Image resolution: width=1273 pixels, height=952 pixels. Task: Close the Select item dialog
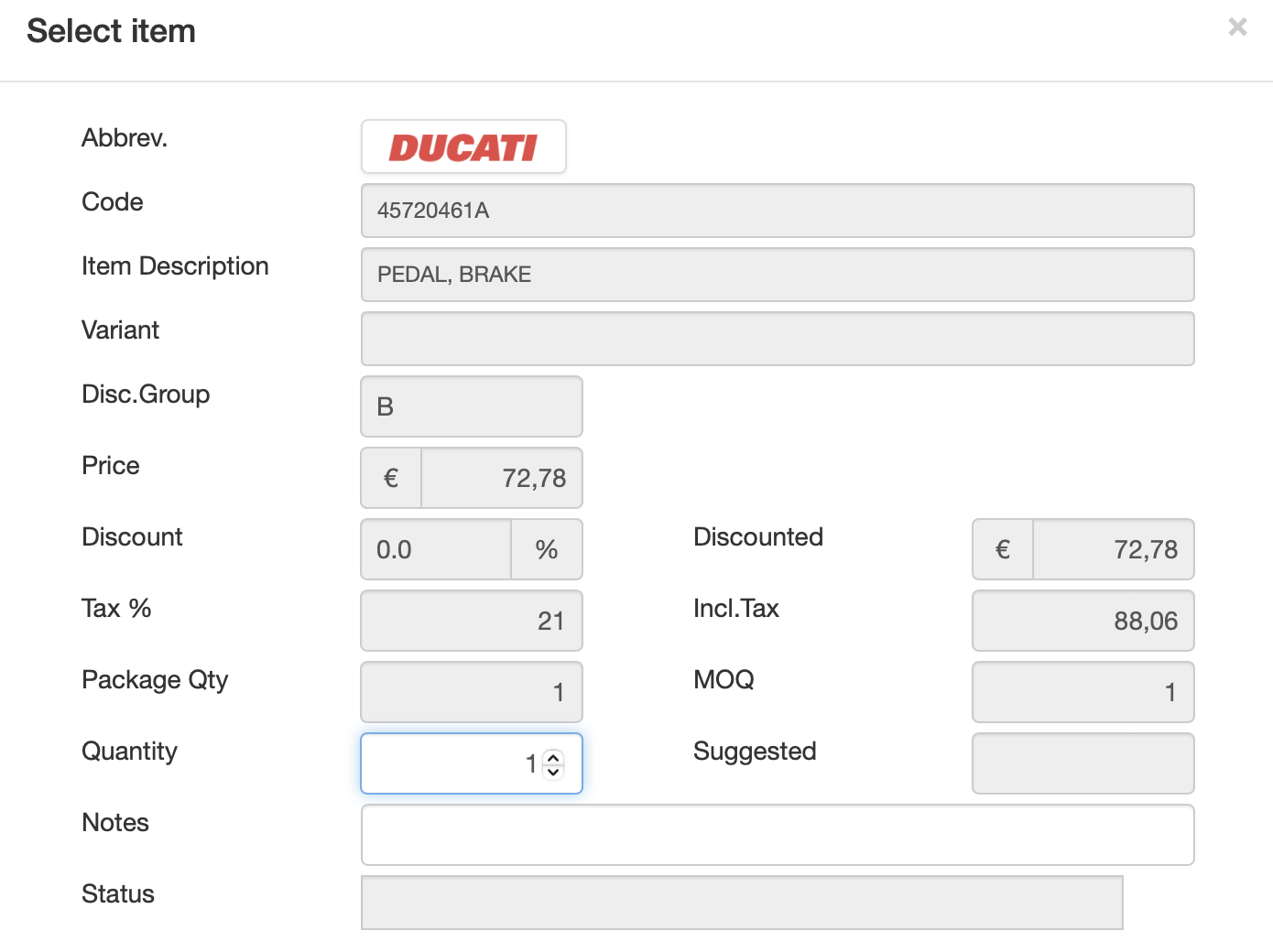[x=1237, y=27]
